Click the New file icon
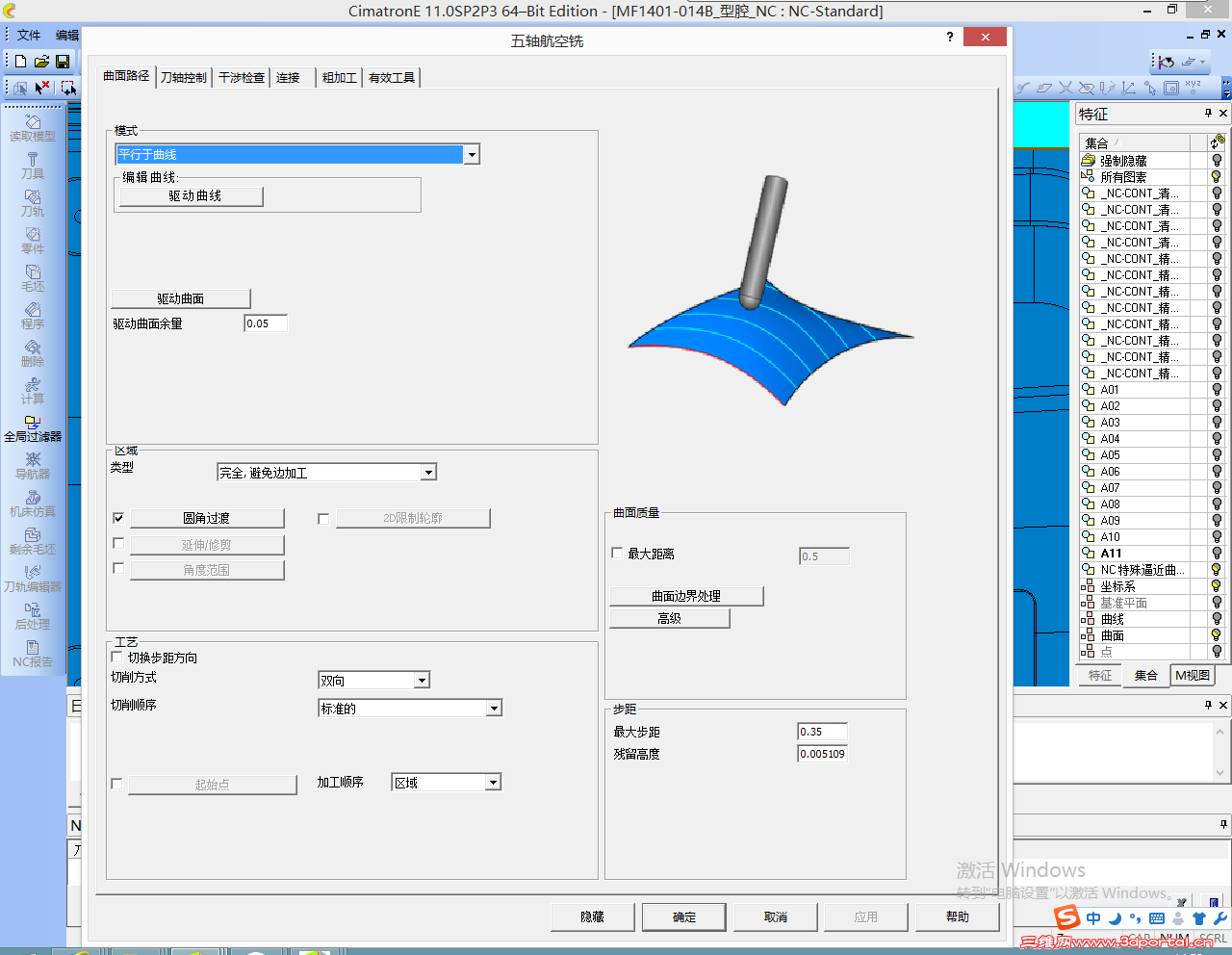 (x=20, y=61)
